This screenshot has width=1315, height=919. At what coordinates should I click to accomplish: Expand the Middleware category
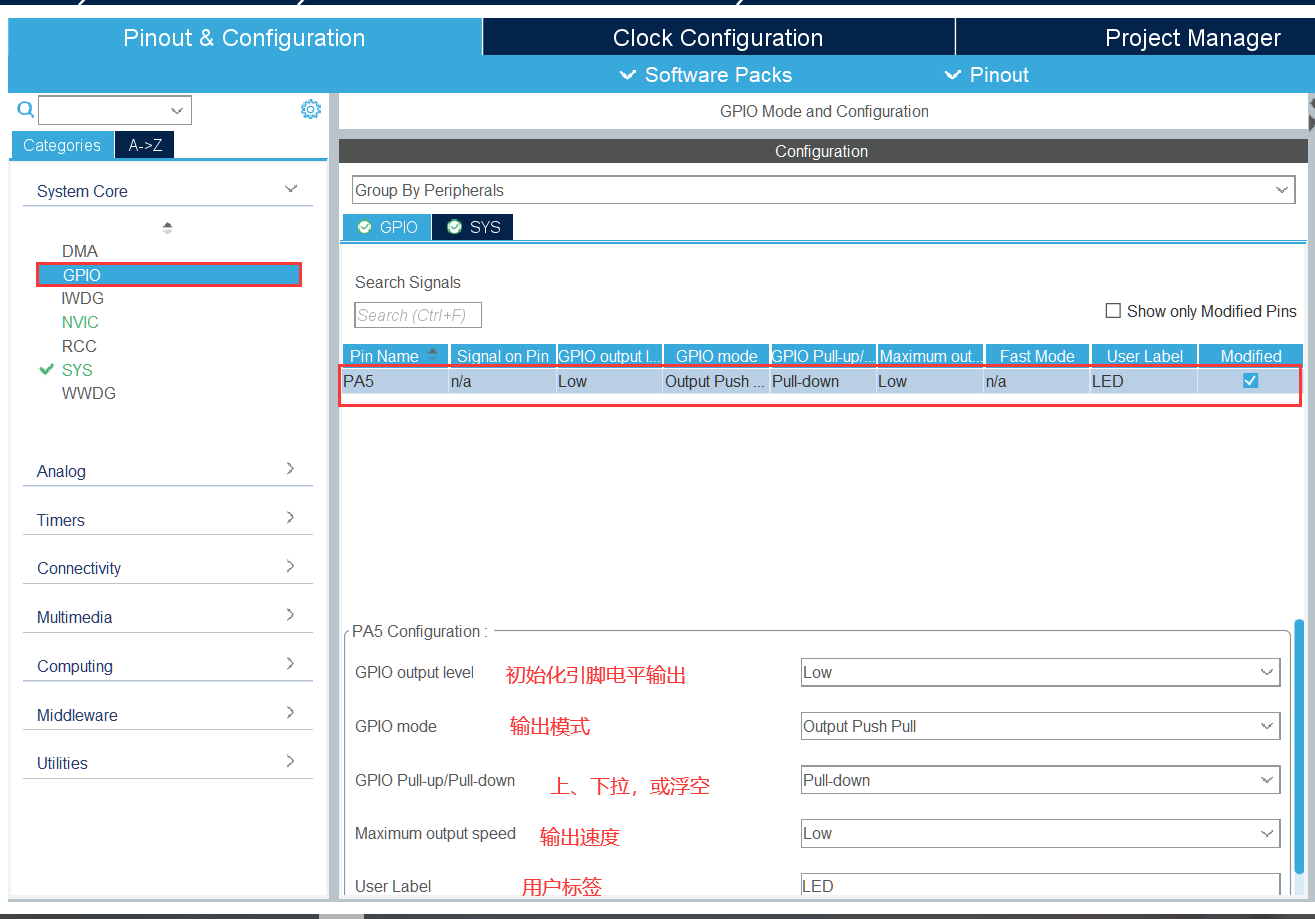click(x=168, y=715)
